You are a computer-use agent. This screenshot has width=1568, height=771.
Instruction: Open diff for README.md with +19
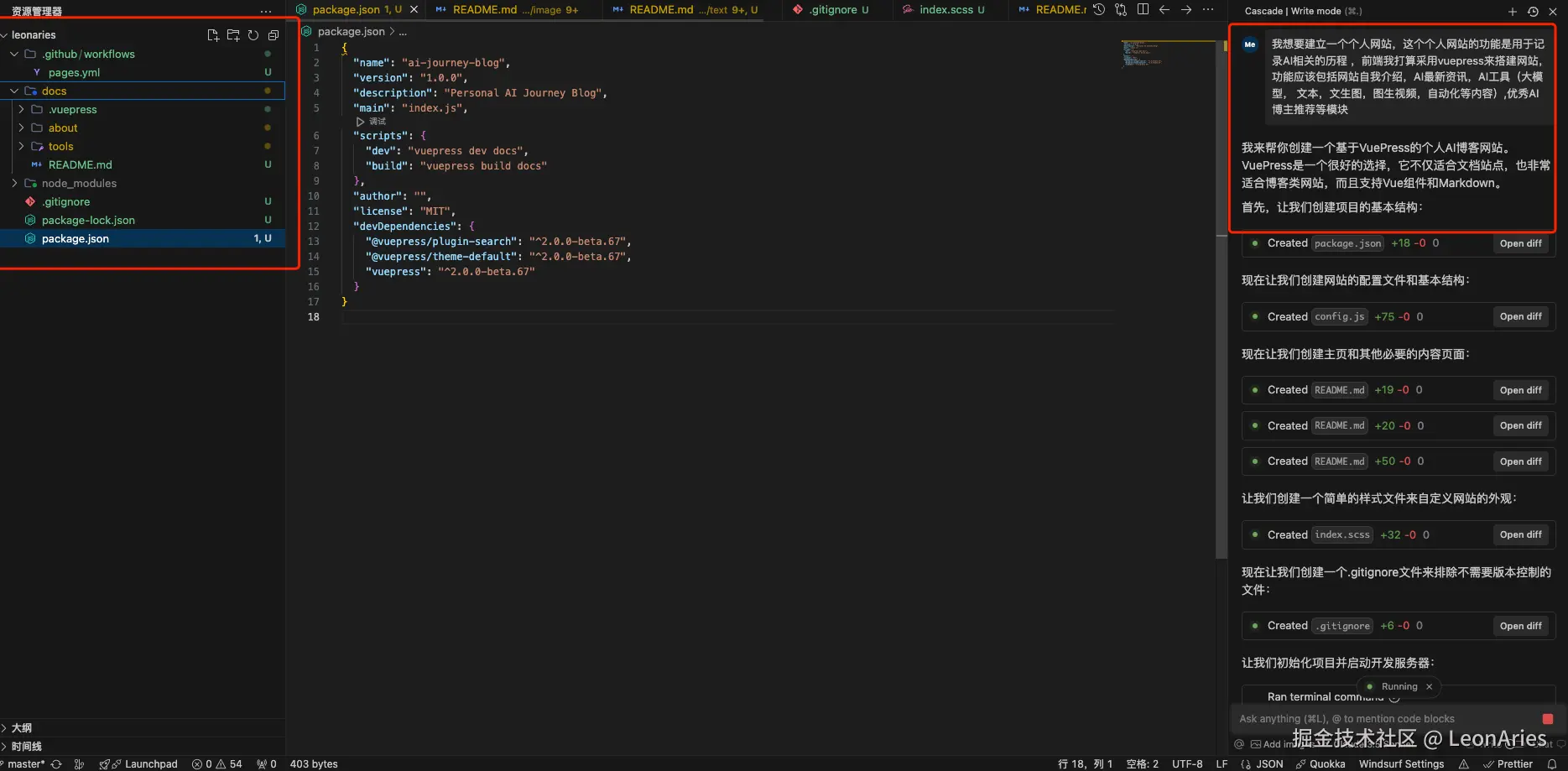[1521, 390]
